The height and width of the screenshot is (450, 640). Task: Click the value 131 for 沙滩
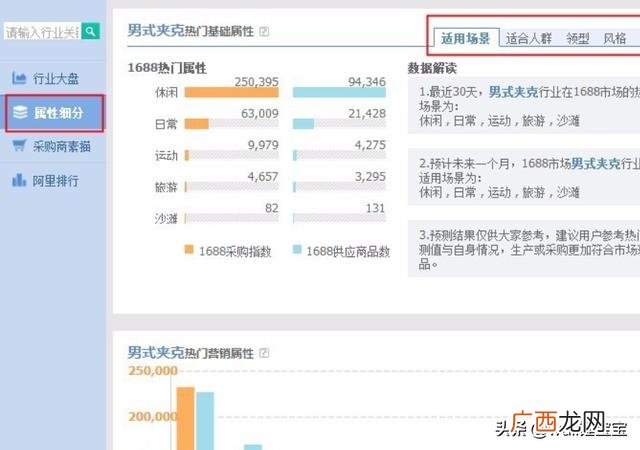coord(376,208)
